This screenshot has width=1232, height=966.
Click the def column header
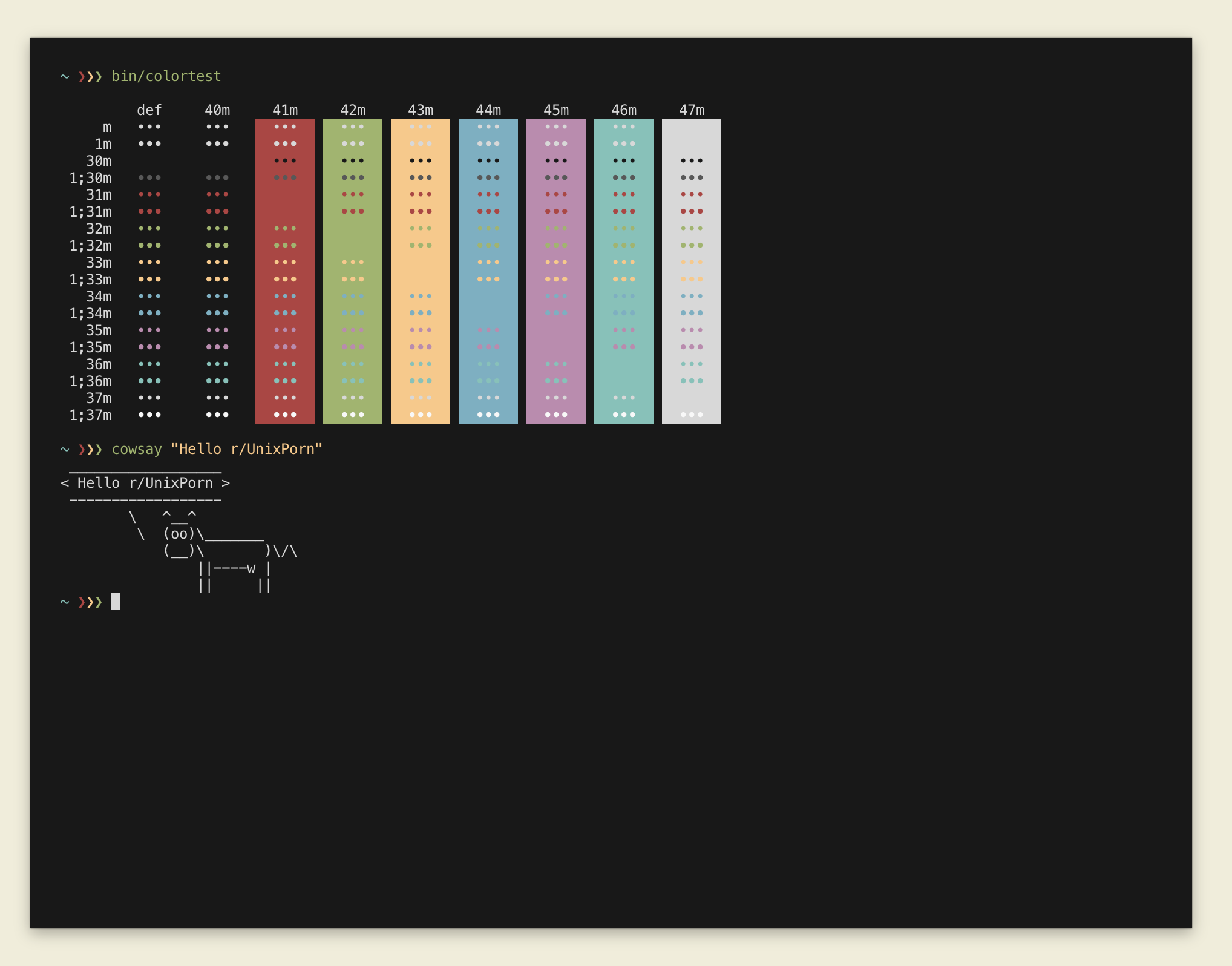(149, 110)
